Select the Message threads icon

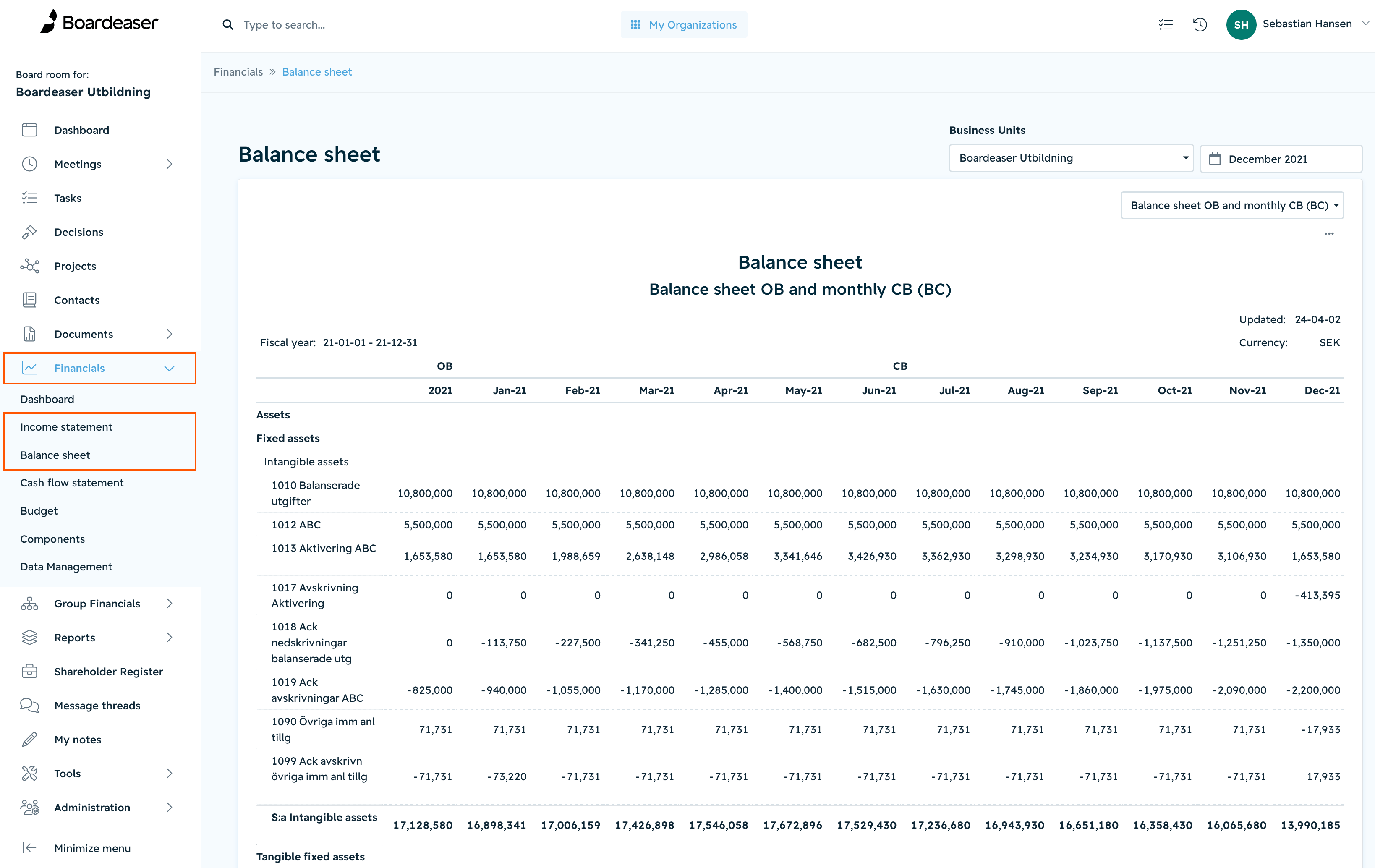pyautogui.click(x=30, y=705)
